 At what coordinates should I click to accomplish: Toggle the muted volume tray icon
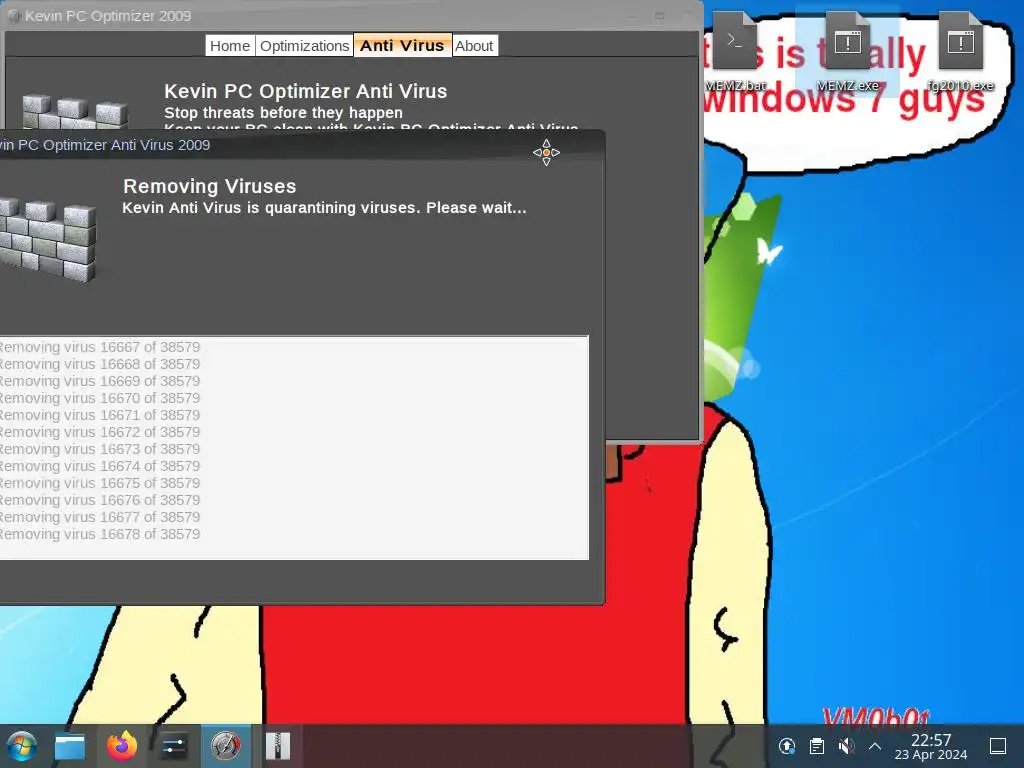(x=846, y=746)
